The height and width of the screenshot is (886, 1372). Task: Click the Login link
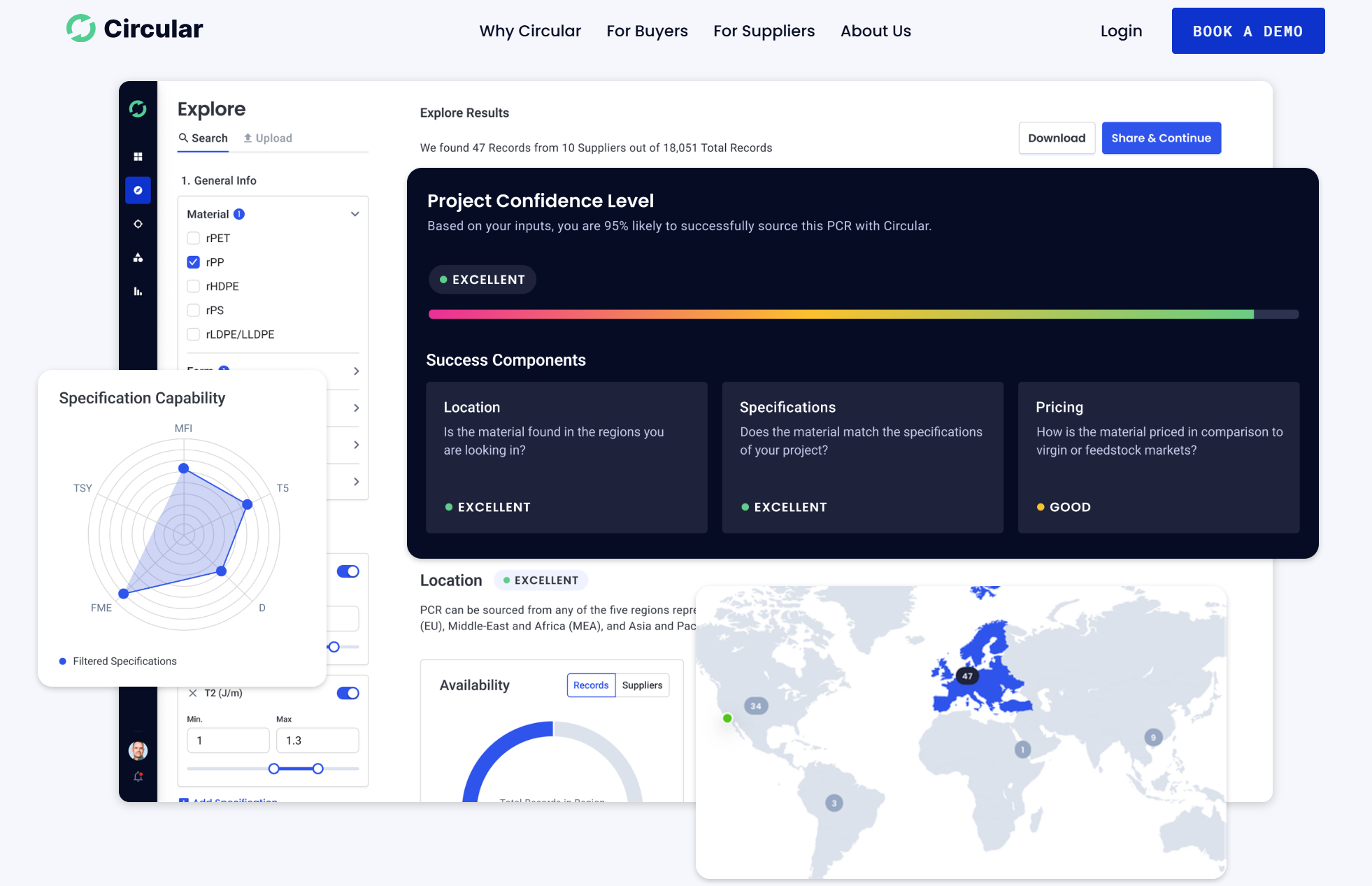[x=1121, y=31]
